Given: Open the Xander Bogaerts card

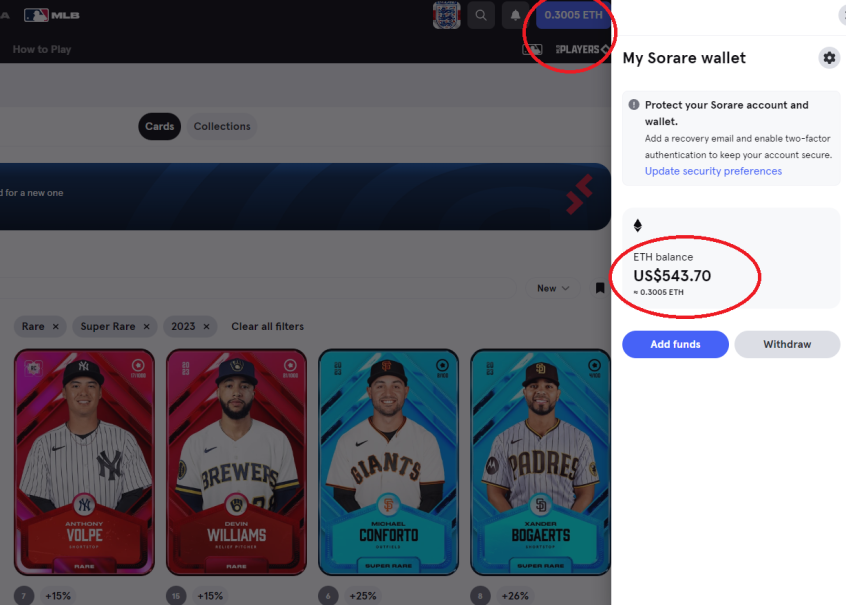Looking at the screenshot, I should tap(541, 462).
